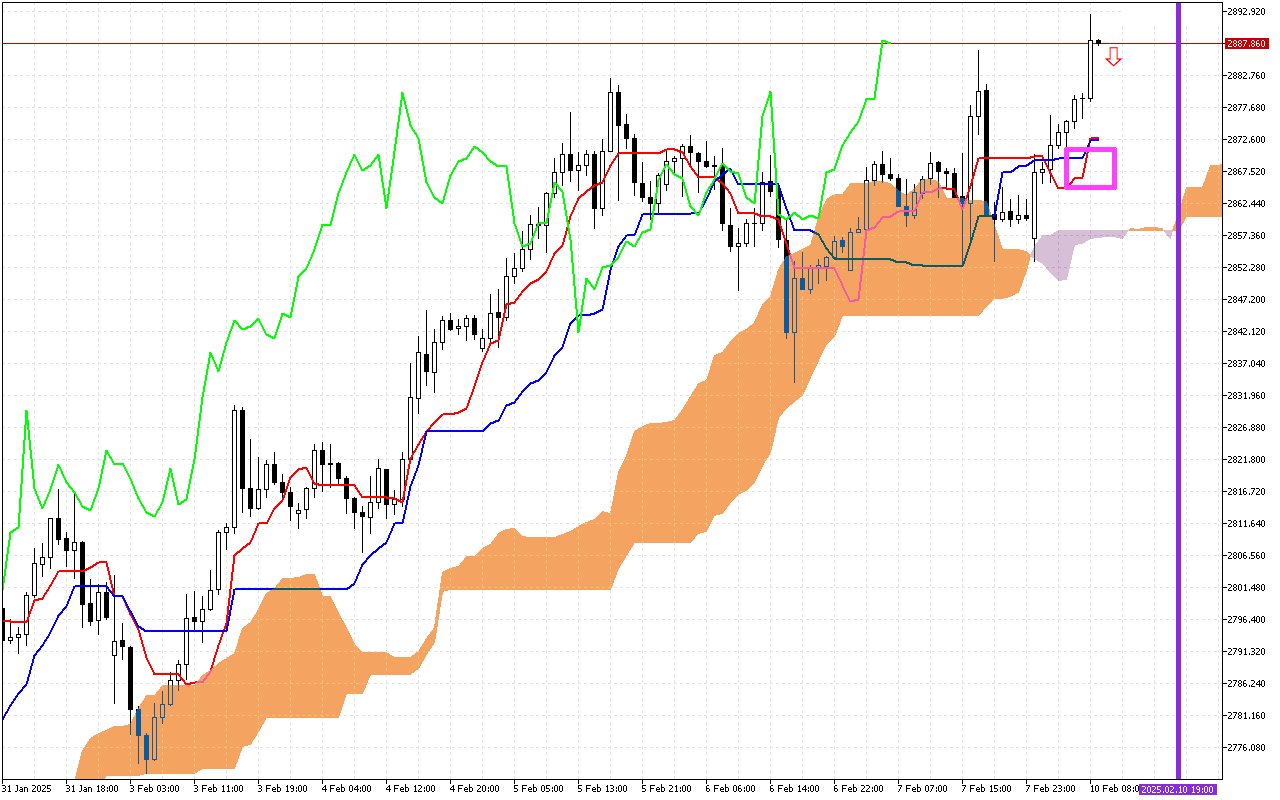Screen dimensions: 1280x800
Task: Click the 2781.160 price axis label
Action: 1245,715
